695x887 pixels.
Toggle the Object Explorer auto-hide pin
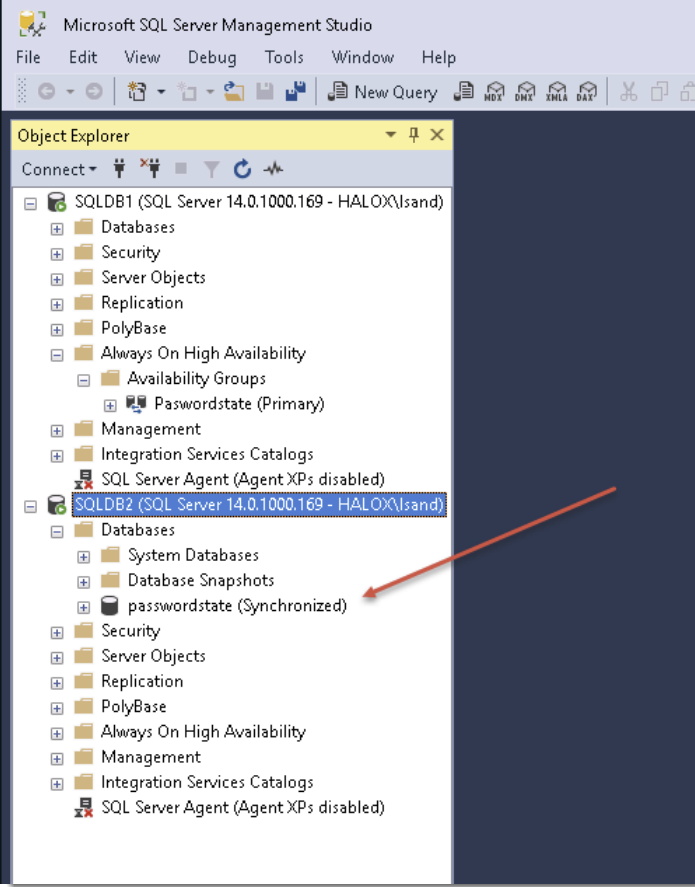click(x=414, y=135)
